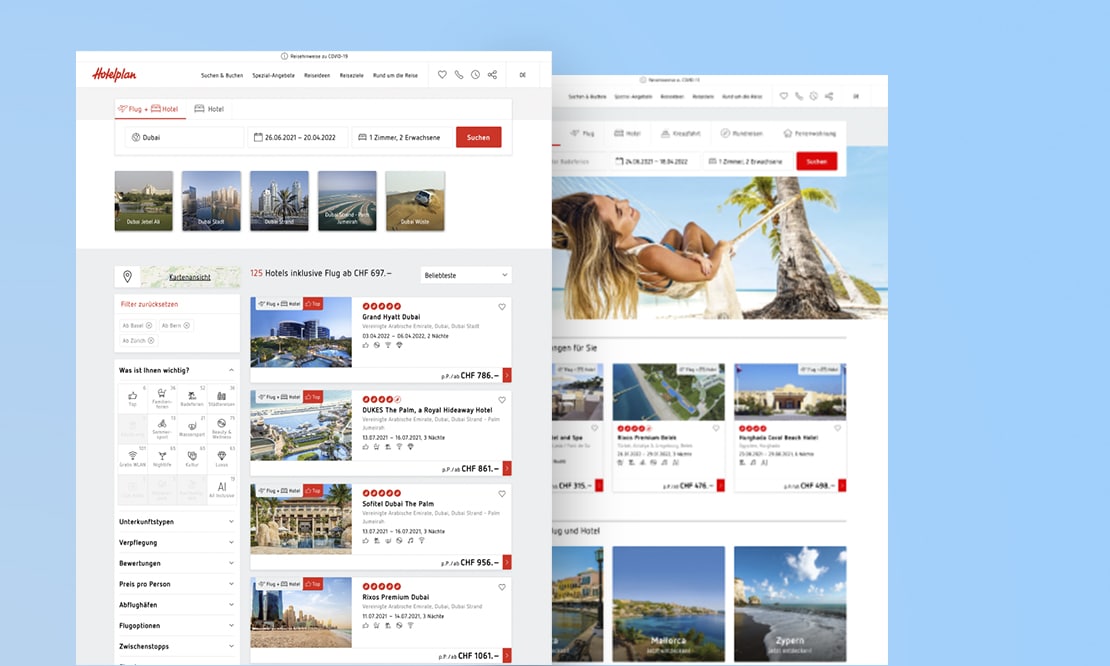Click Filter zurücksetzen link
This screenshot has height=666, width=1110.
[x=149, y=304]
